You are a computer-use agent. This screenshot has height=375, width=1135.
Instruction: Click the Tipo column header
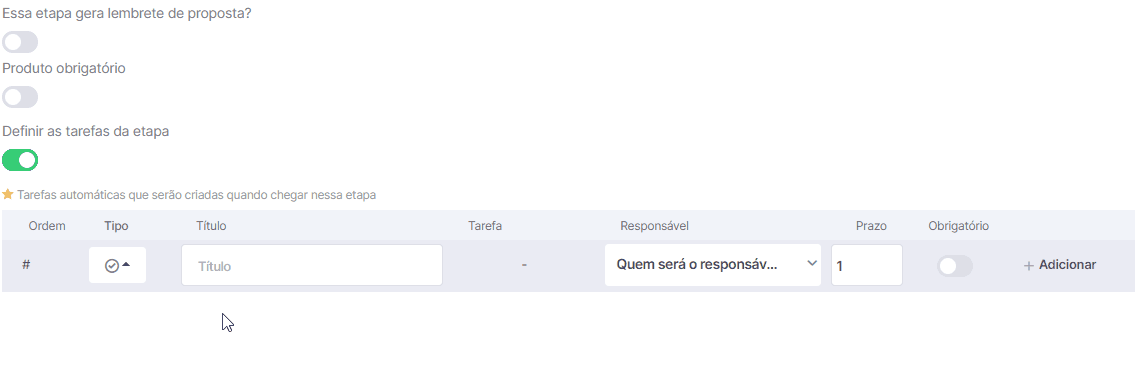[x=117, y=226]
